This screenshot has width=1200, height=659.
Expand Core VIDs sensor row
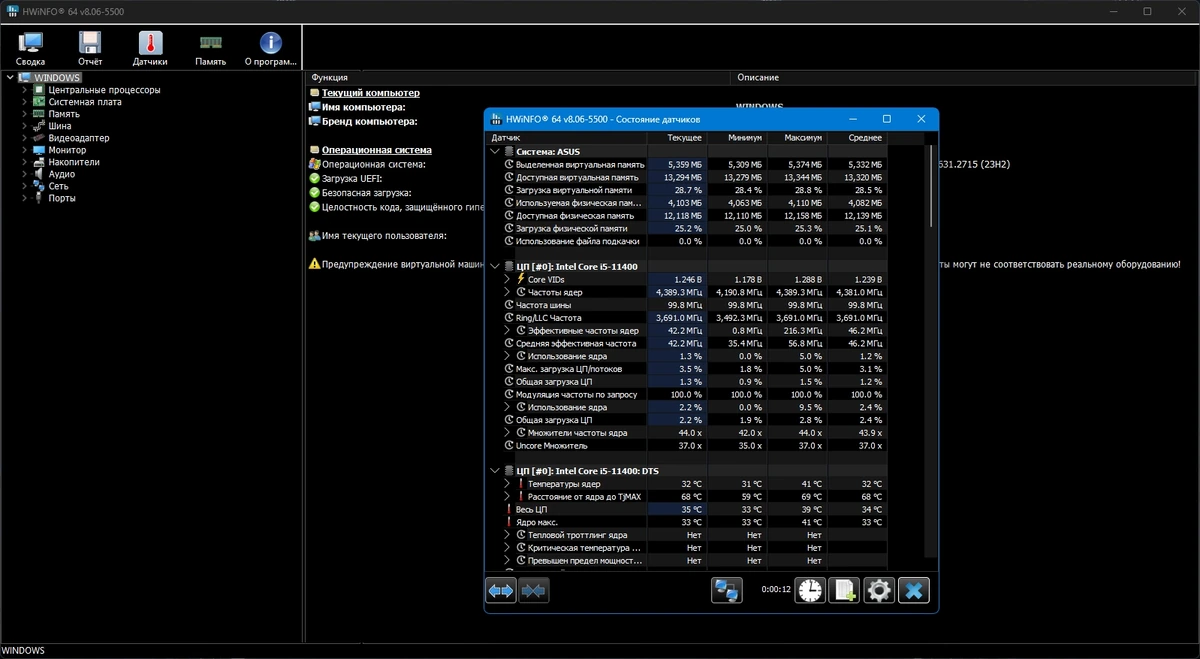[x=507, y=279]
